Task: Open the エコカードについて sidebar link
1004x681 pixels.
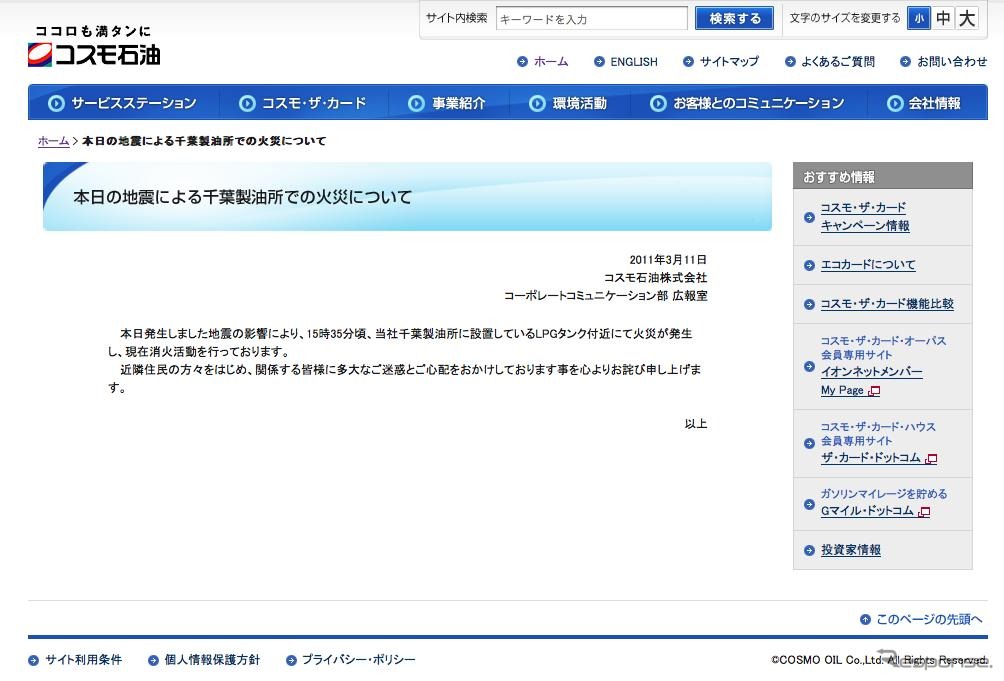Action: click(867, 265)
